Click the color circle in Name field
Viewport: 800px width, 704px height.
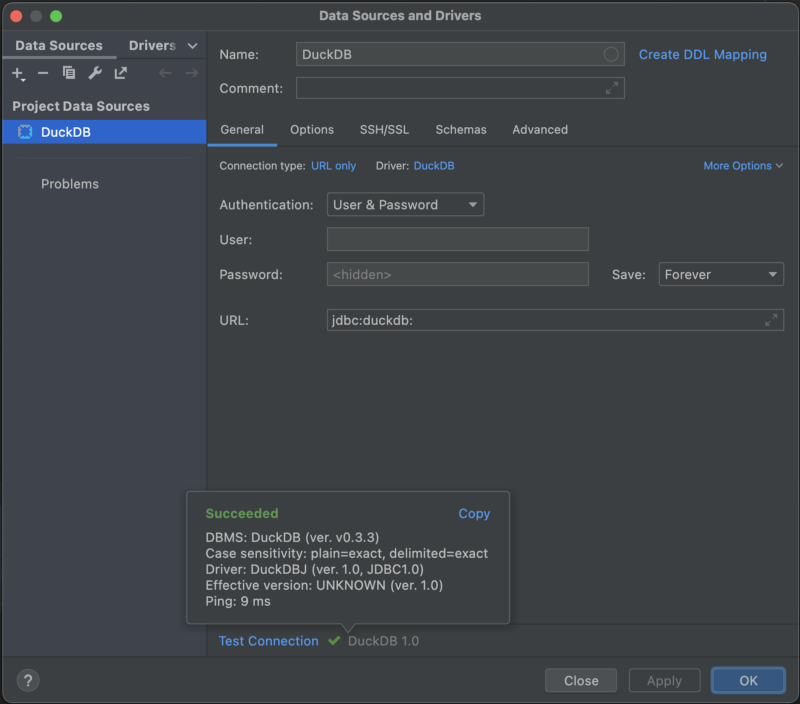[x=611, y=54]
